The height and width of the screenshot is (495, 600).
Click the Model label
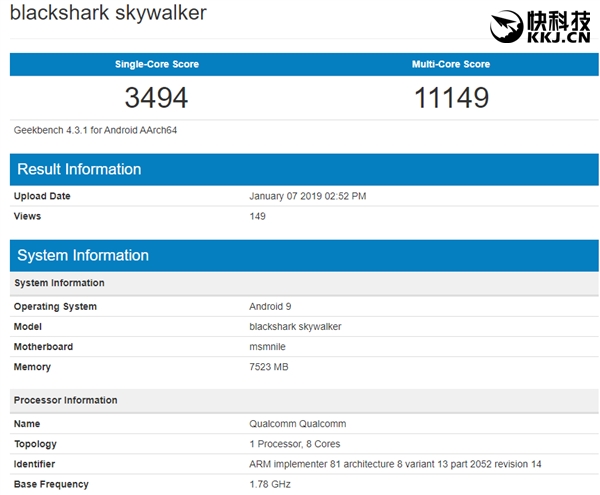click(x=28, y=327)
